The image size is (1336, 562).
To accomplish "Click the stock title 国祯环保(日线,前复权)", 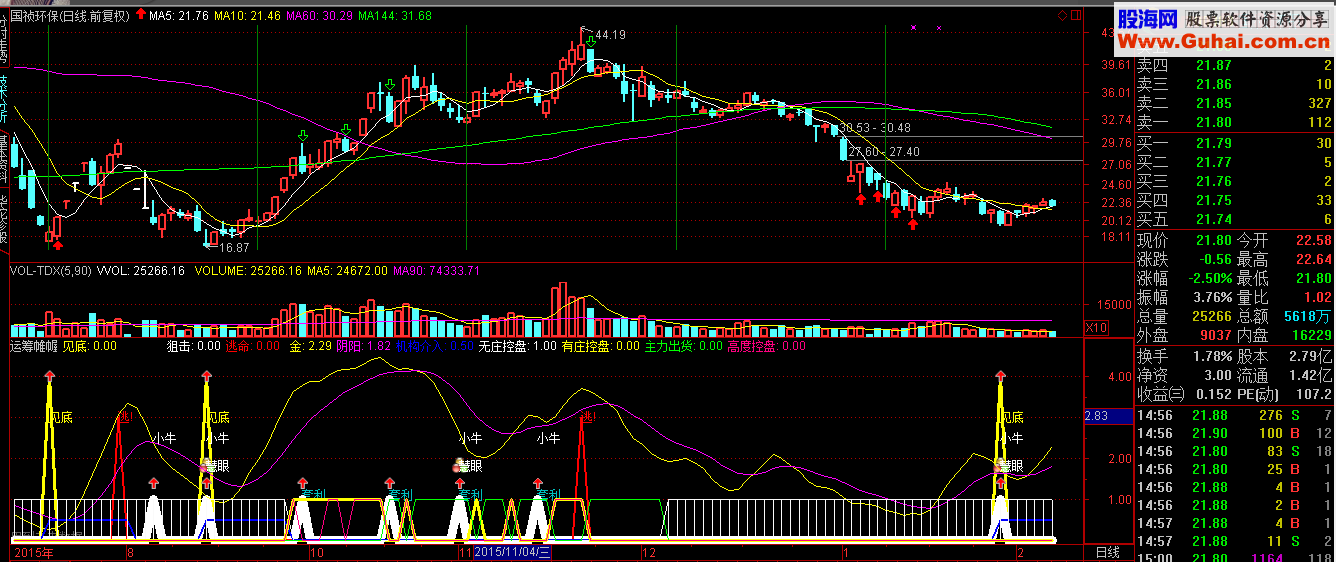I will coord(70,16).
